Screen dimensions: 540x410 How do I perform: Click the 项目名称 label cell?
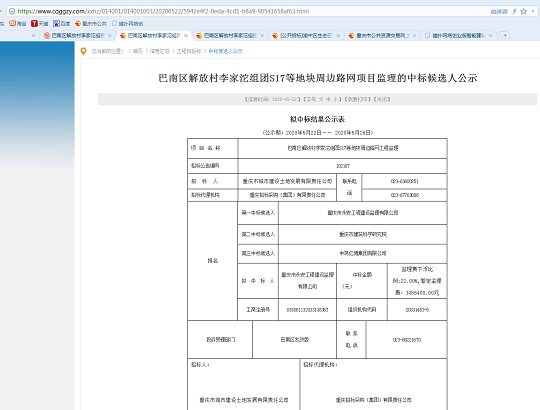[212, 148]
